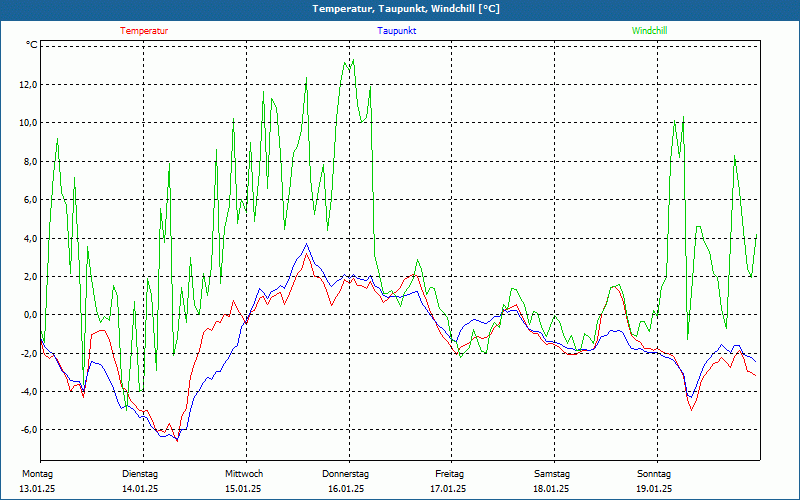Click the 'Dienstag' day label

(x=140, y=474)
